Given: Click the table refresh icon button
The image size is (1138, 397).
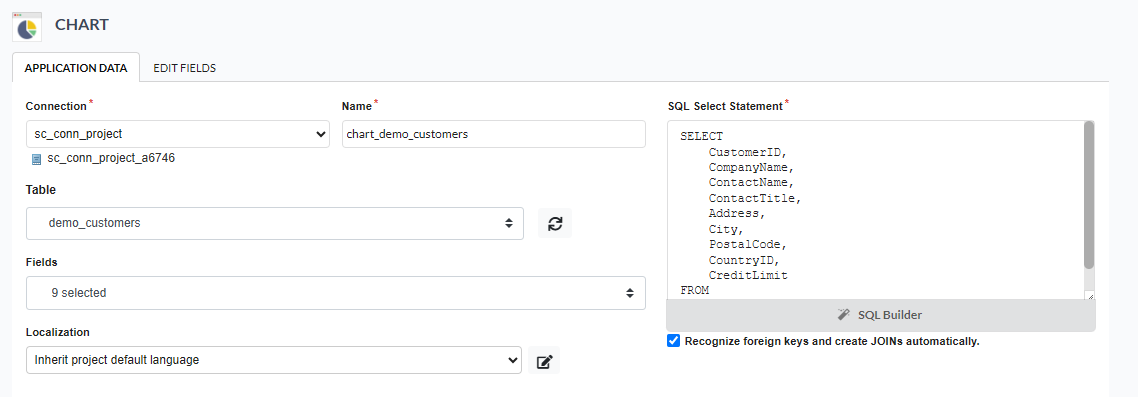Looking at the screenshot, I should [555, 224].
